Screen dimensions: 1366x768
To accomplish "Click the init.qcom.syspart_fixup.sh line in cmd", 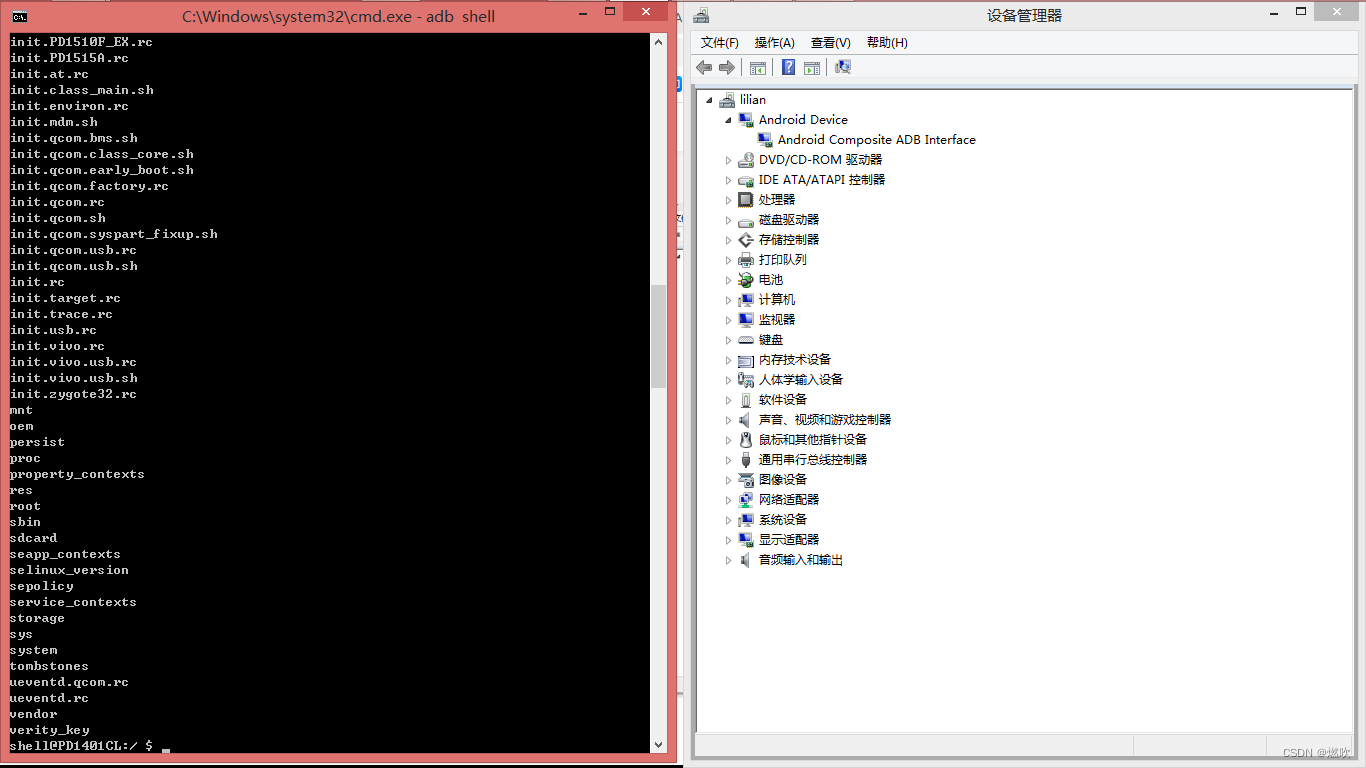I will [x=113, y=234].
